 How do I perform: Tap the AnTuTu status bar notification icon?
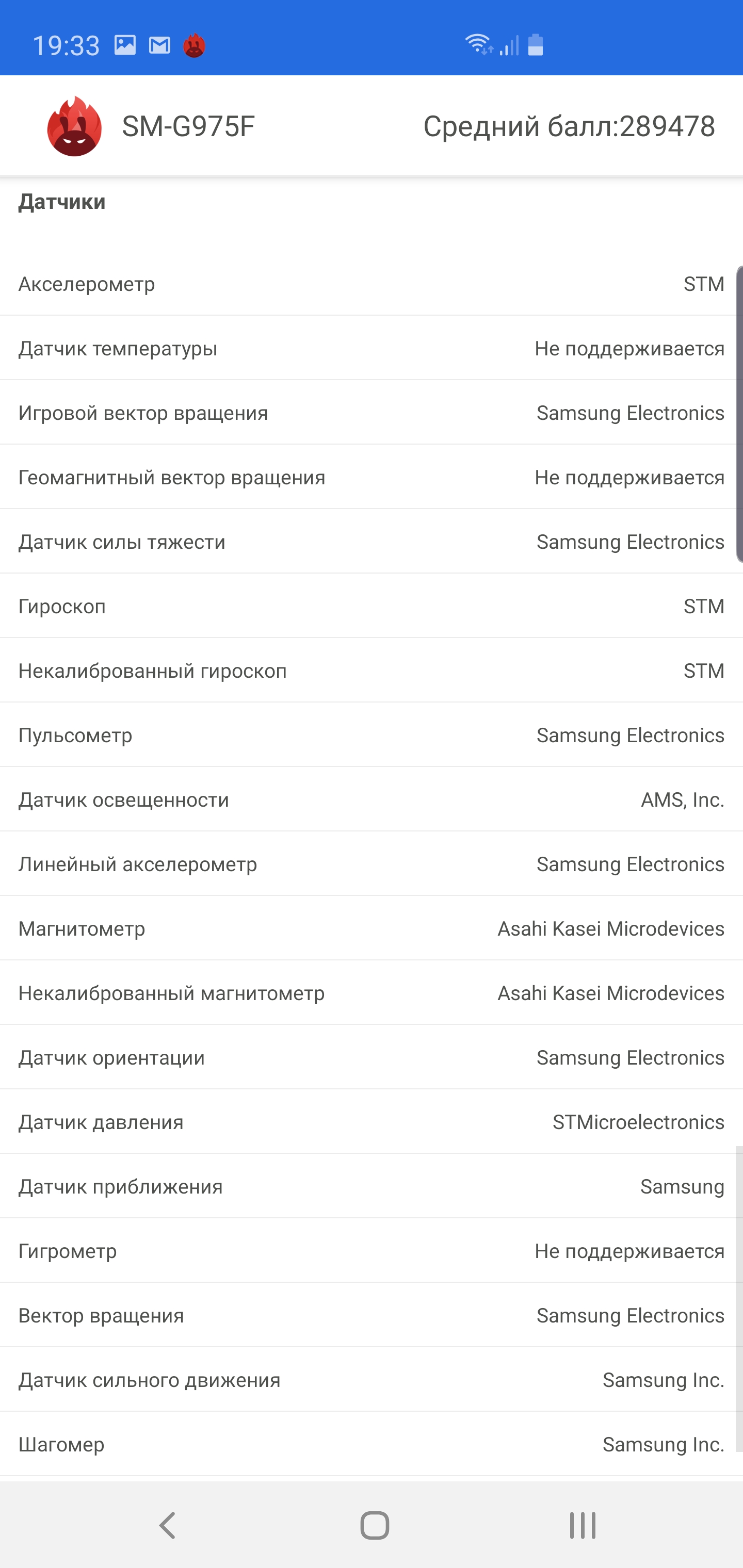pos(195,46)
